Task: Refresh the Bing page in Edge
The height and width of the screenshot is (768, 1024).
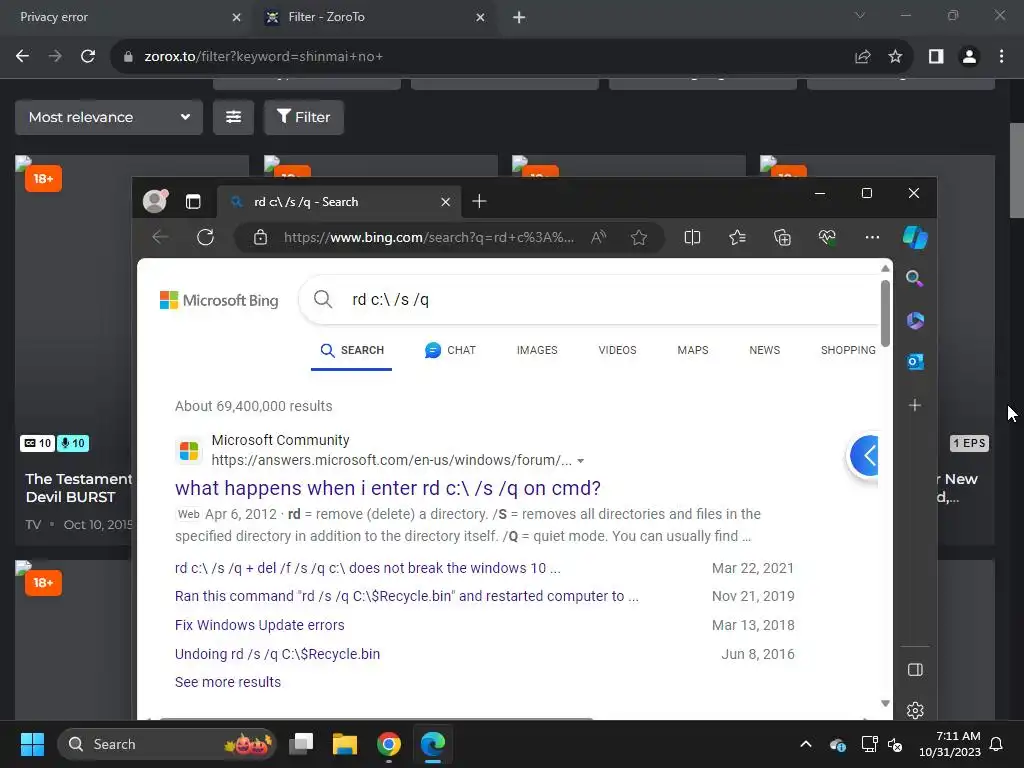Action: 206,237
